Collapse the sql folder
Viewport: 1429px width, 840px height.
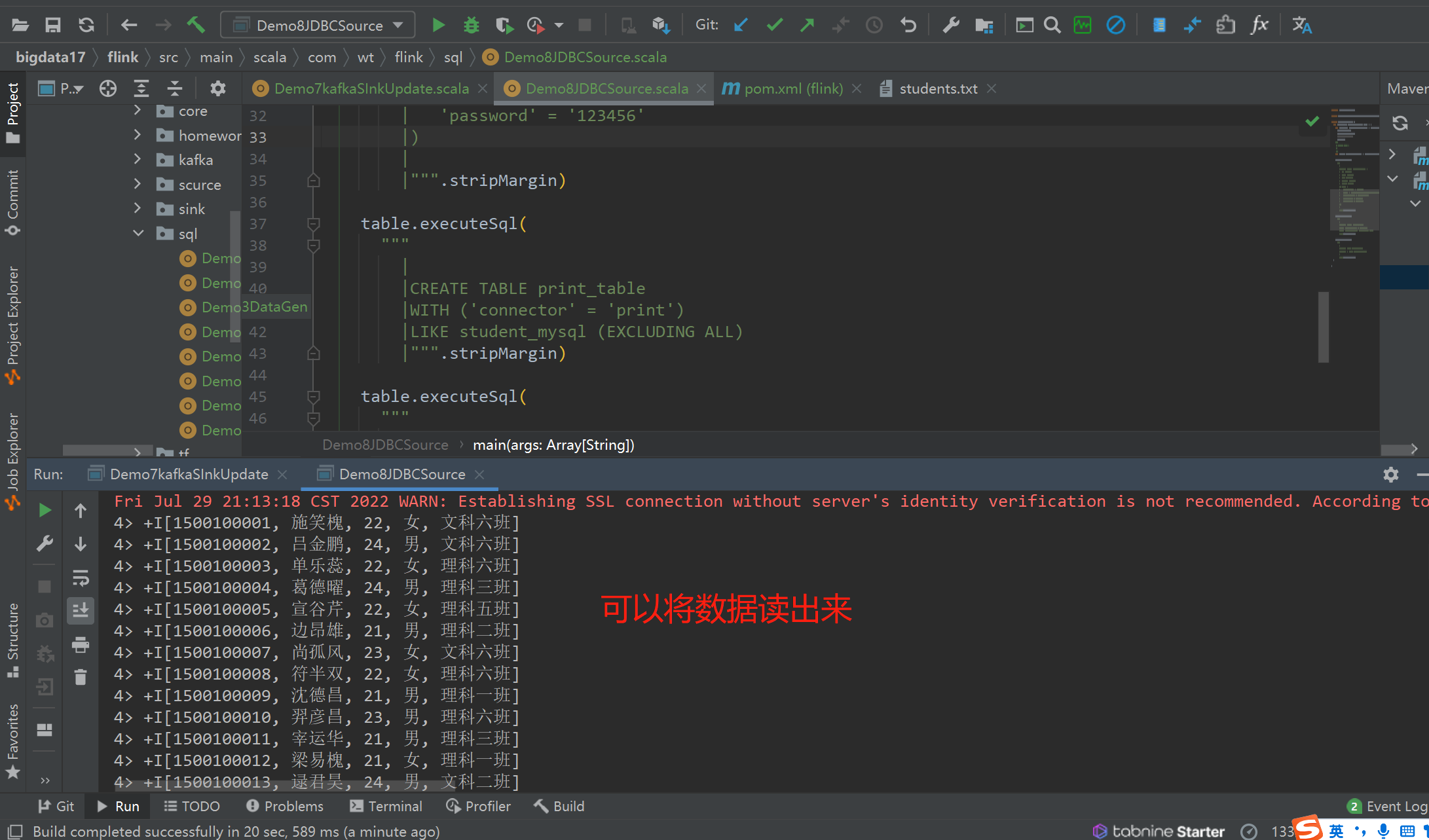138,233
